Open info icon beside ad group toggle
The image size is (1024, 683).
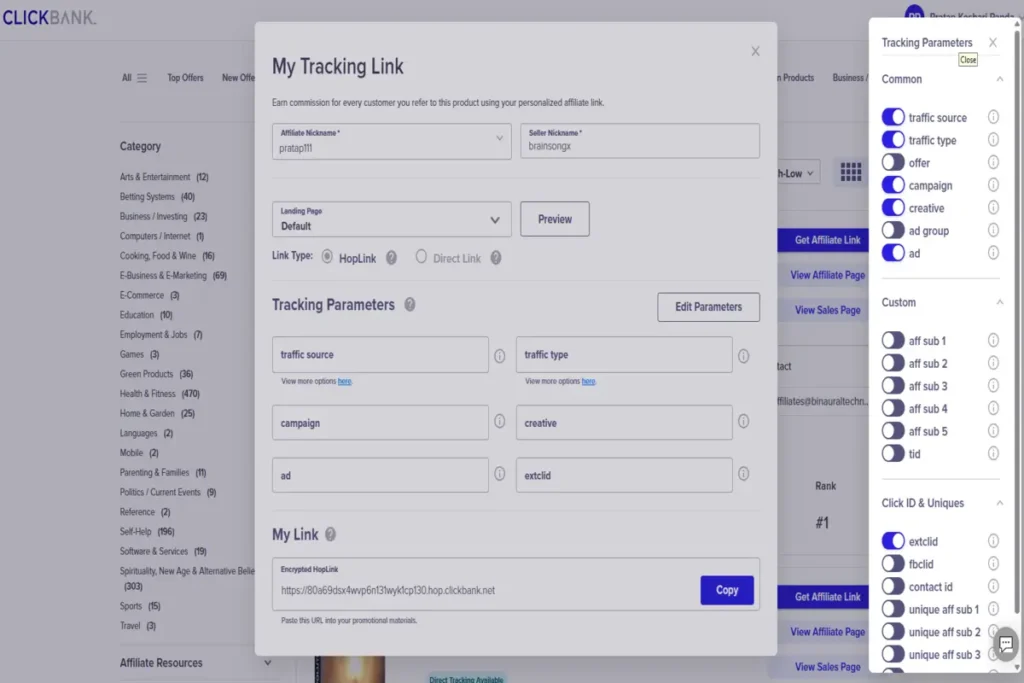pyautogui.click(x=993, y=230)
